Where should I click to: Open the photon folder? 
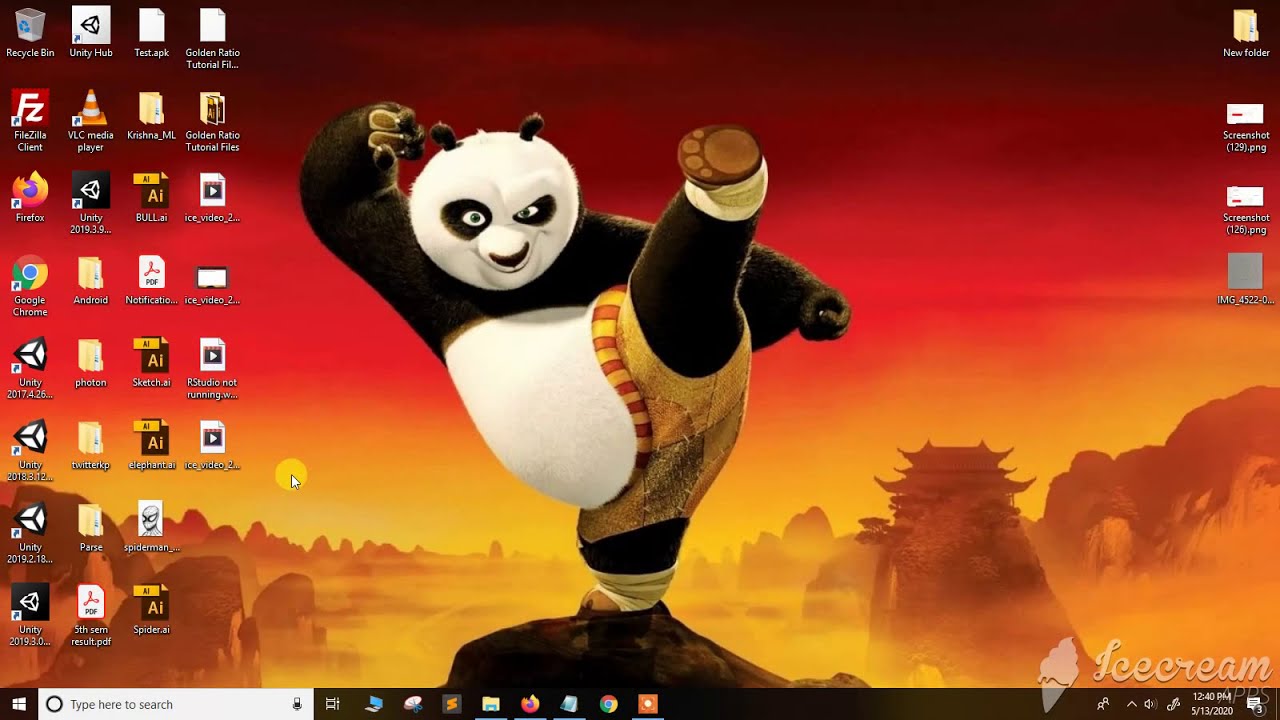coord(91,362)
